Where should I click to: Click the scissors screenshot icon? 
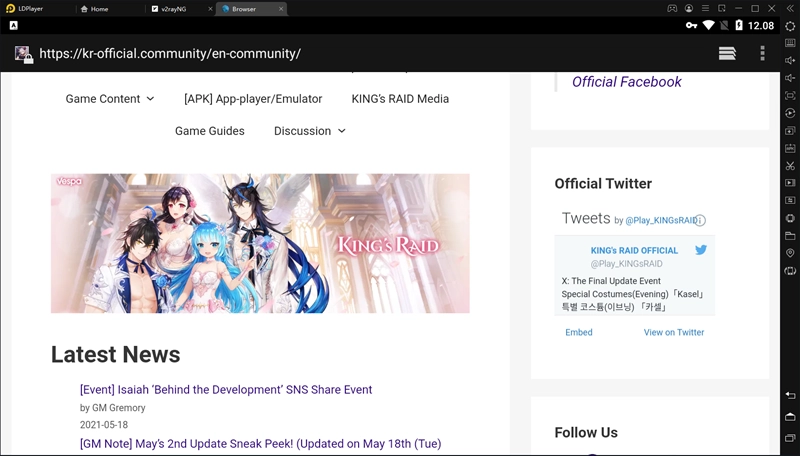(x=790, y=165)
